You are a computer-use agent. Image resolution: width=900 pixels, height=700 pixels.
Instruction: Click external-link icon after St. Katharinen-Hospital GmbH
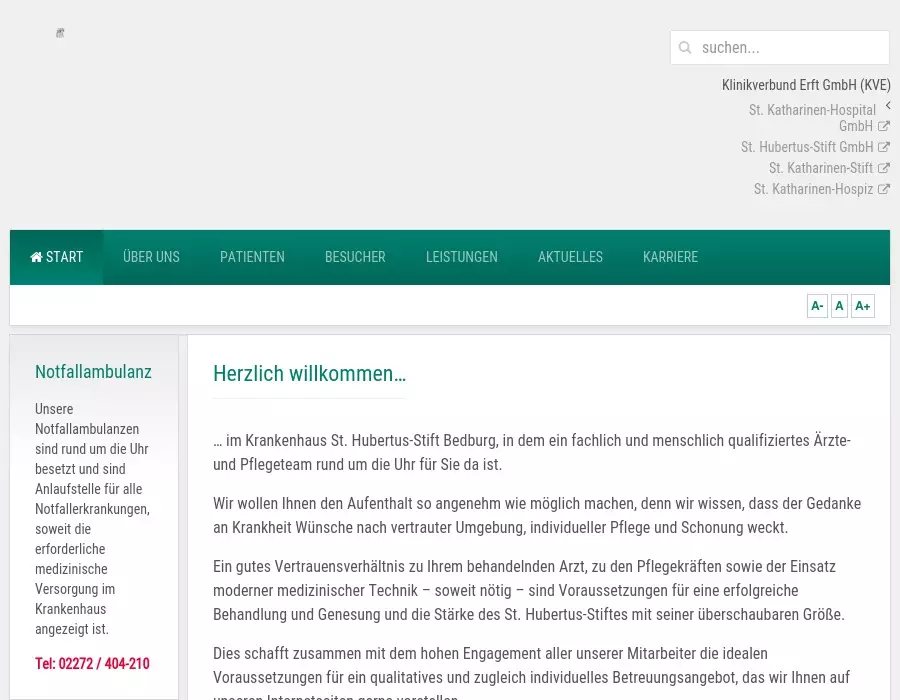(x=884, y=126)
